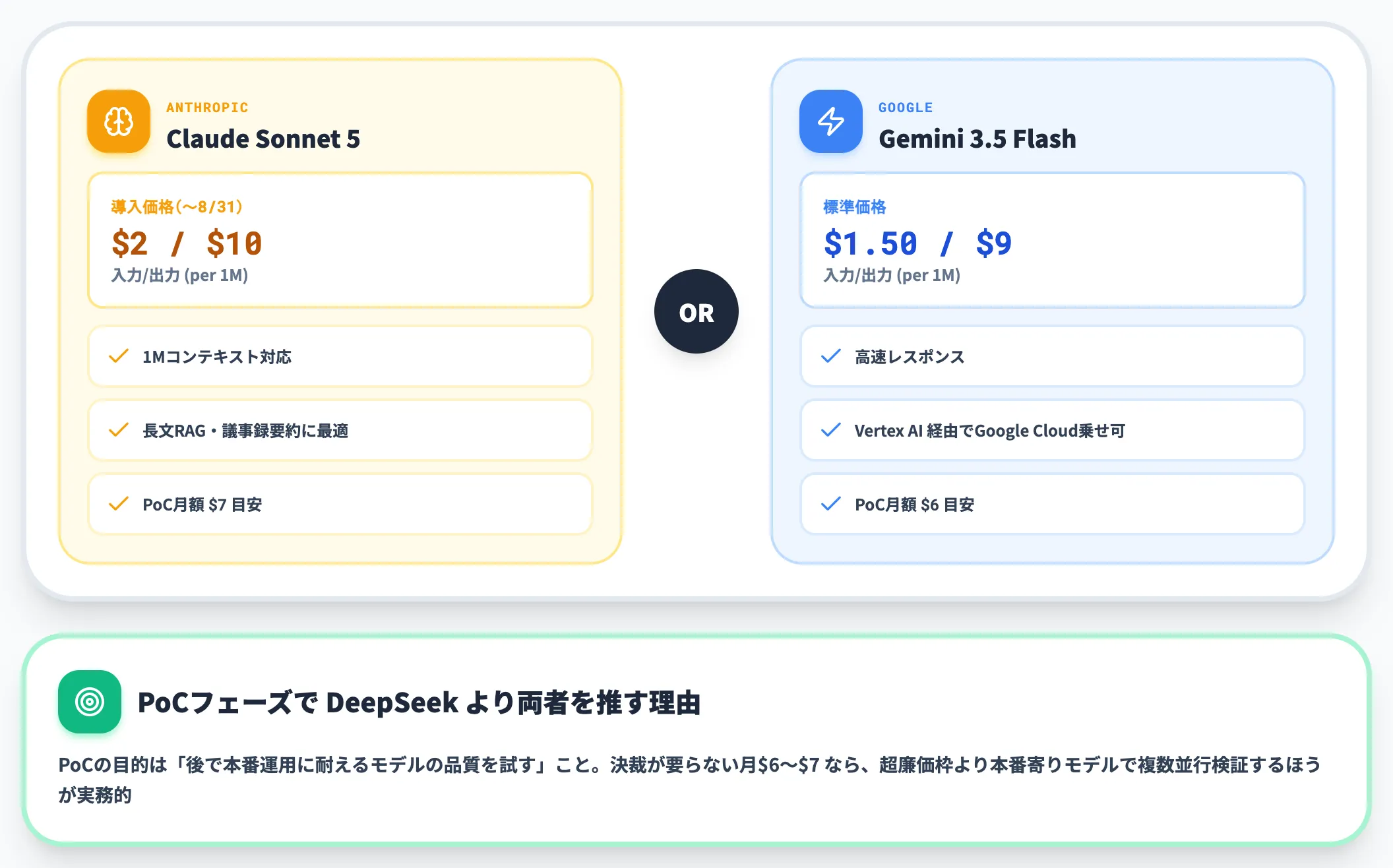This screenshot has height=868, width=1393.
Task: Click the 高速レスポンス feature text
Action: tap(910, 357)
